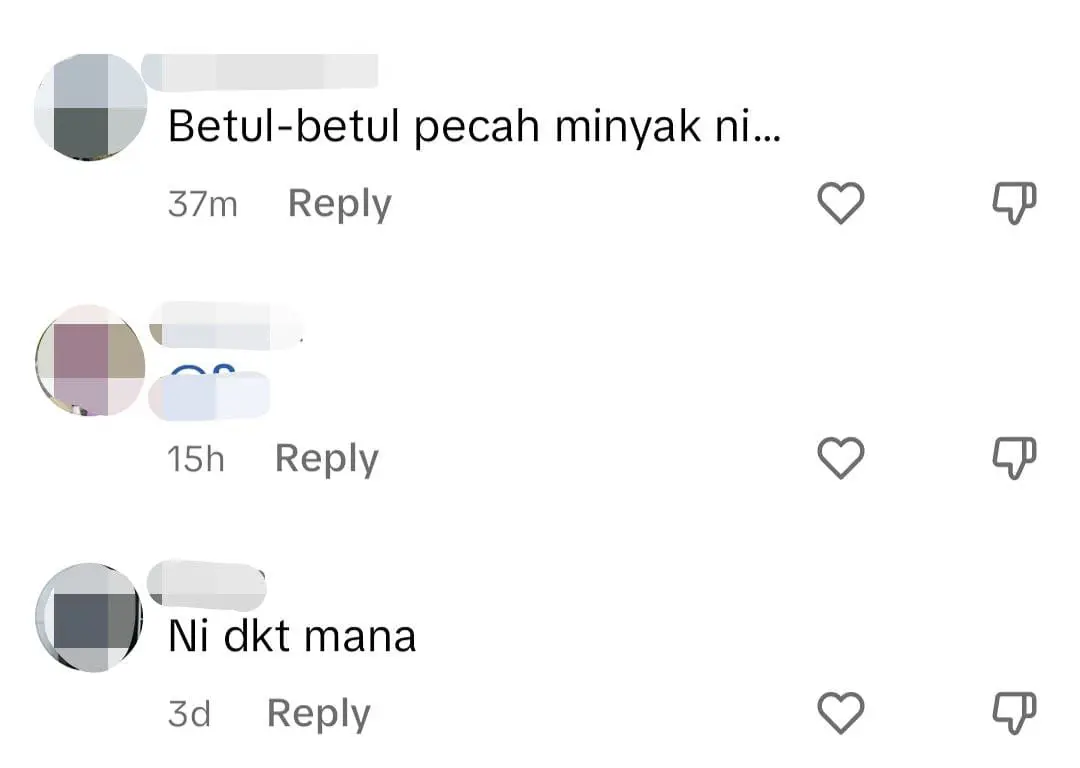This screenshot has width=1080, height=768.
Task: Tap the heart on the 15h comment
Action: coord(840,459)
